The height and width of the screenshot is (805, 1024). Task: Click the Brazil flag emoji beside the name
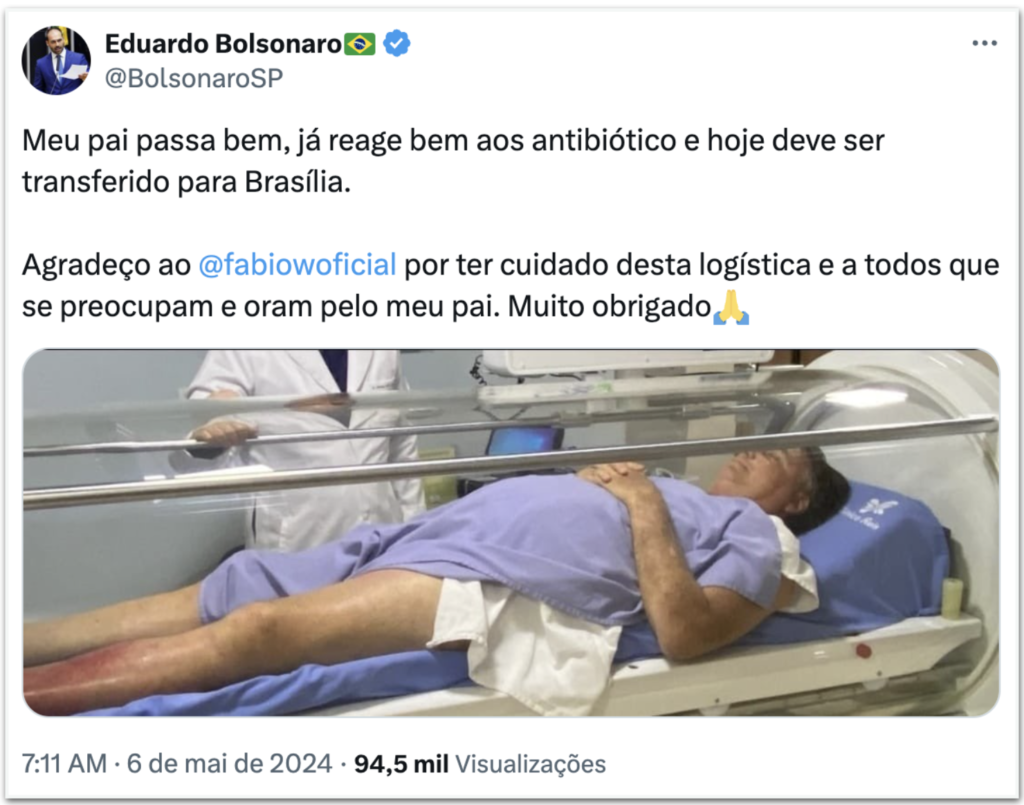pos(360,44)
